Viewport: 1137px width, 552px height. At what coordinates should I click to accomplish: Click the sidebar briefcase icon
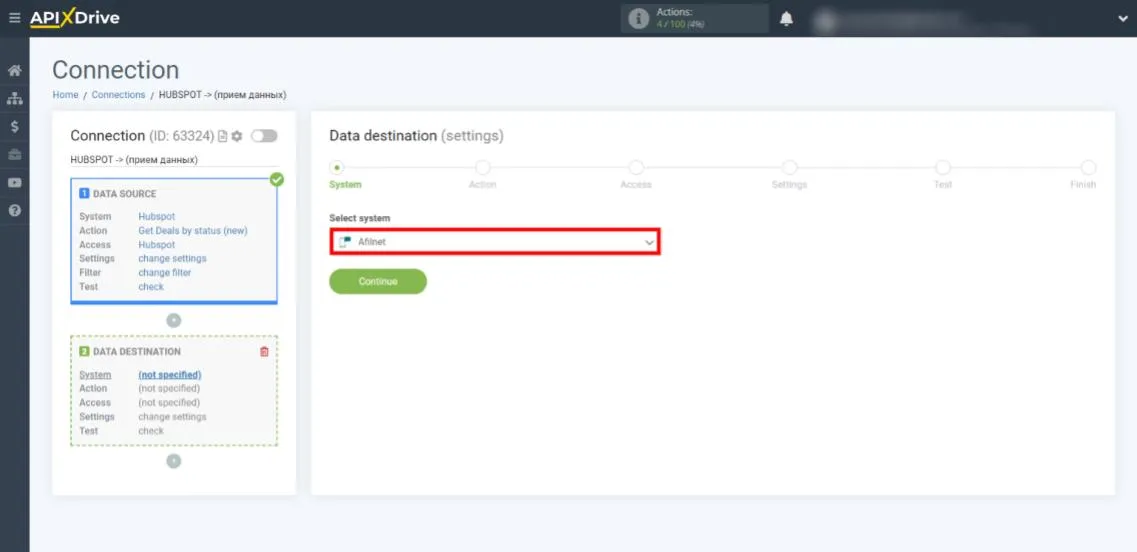pos(14,155)
